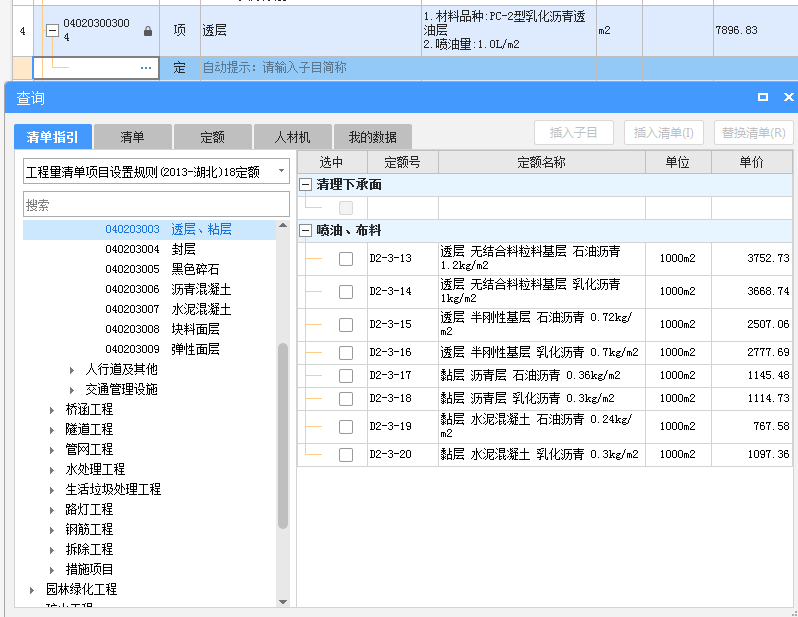
Task: Collapse row 040203003004 with the minus box
Action: click(x=52, y=31)
